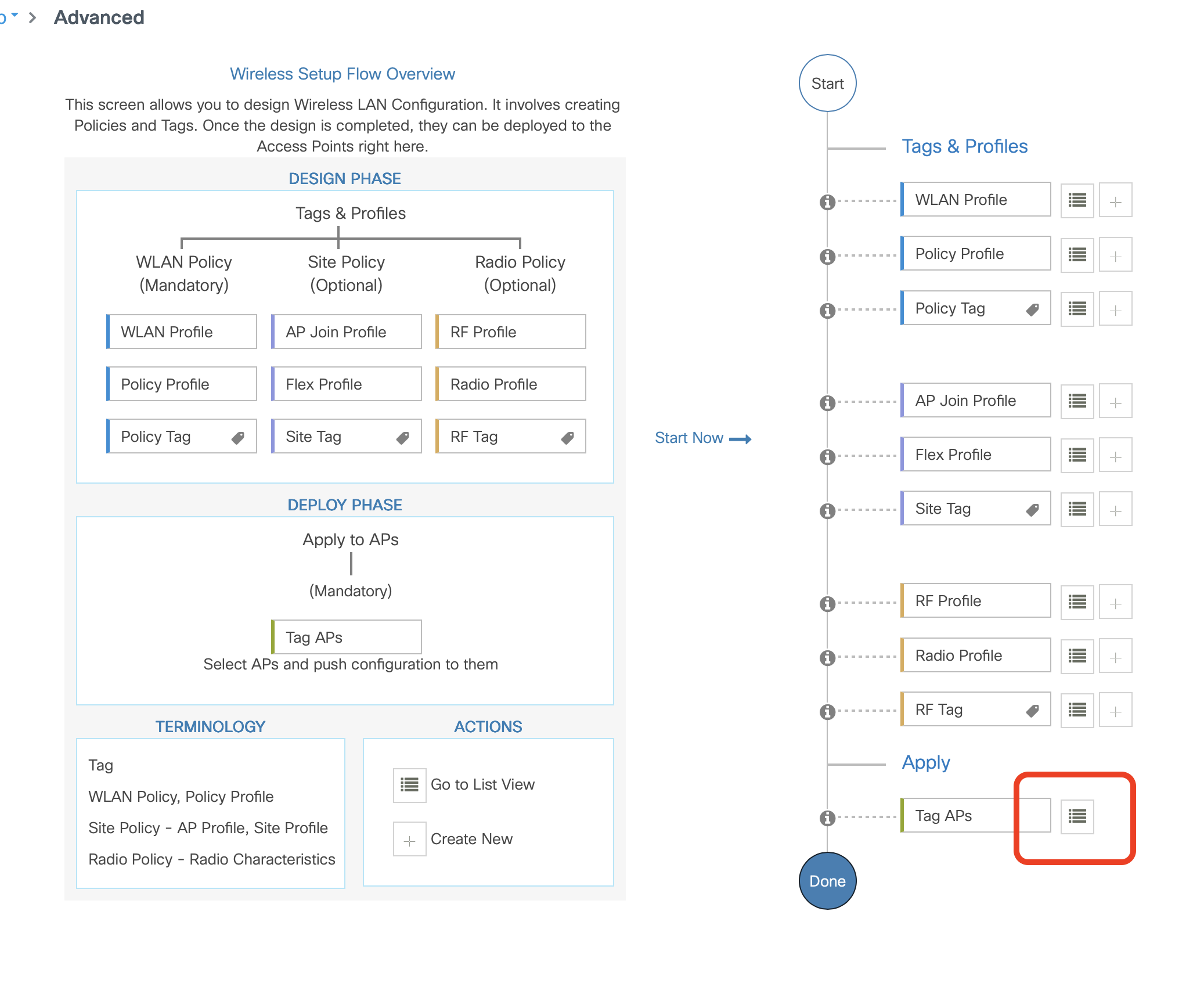Click info icon beside RF Profile
The image size is (1204, 994).
click(827, 604)
